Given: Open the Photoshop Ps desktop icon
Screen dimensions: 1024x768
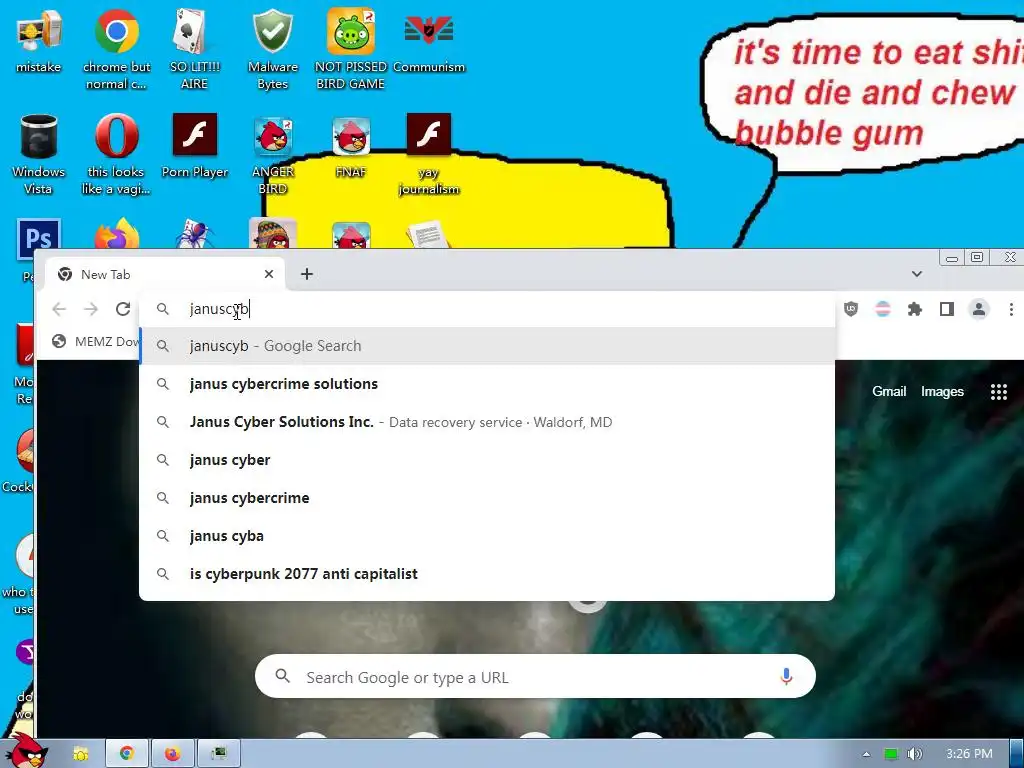Looking at the screenshot, I should click(x=38, y=239).
